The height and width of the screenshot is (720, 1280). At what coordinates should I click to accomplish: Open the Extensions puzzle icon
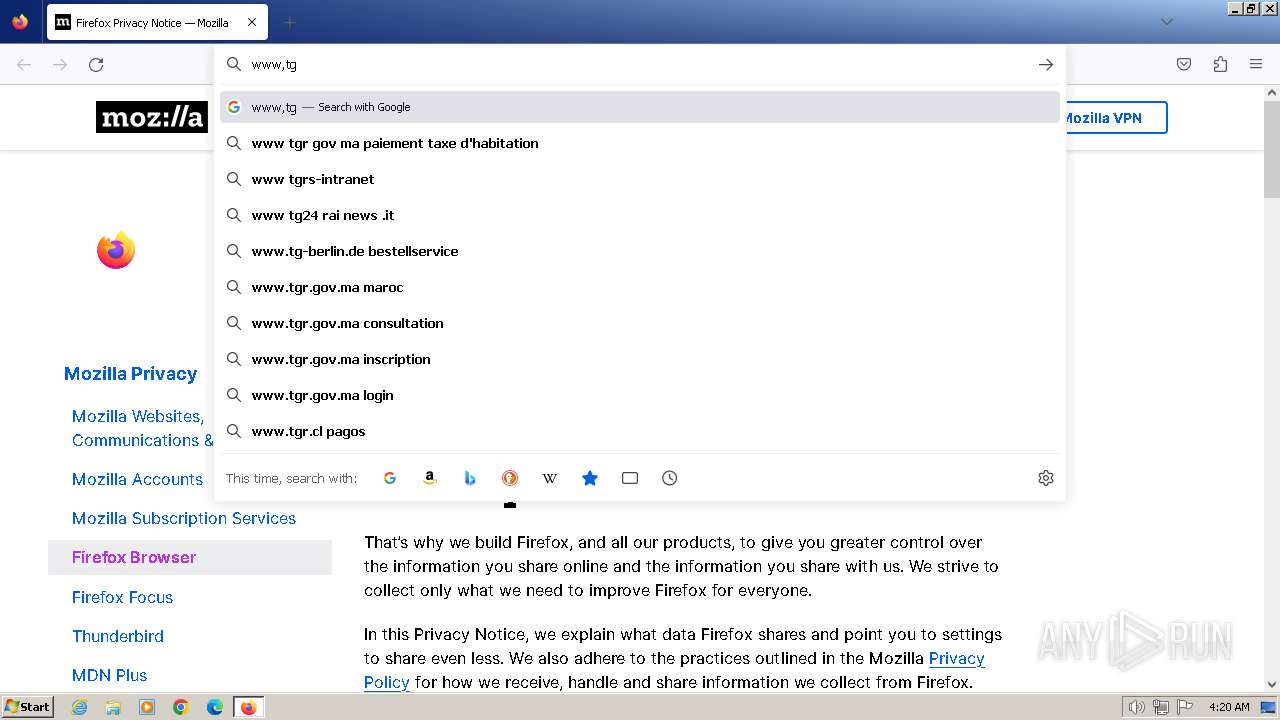coord(1220,65)
